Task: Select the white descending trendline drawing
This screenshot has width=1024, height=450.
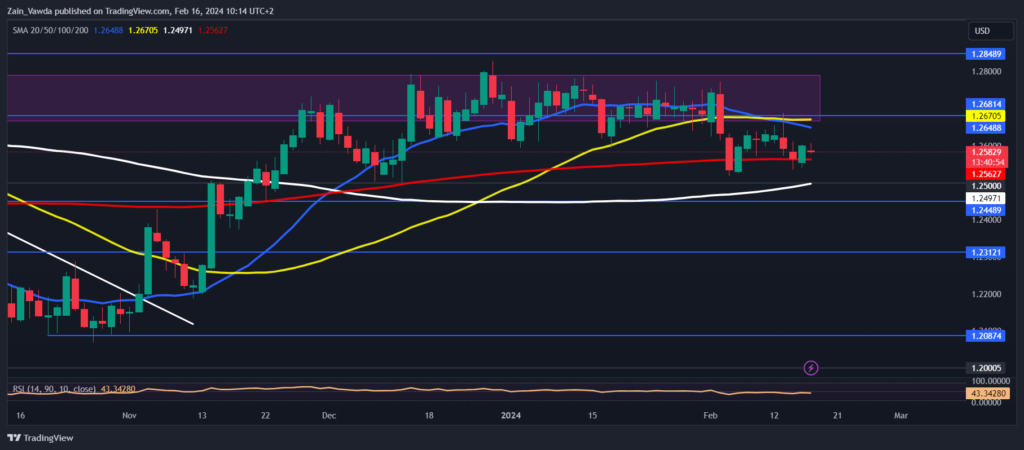Action: tap(100, 279)
